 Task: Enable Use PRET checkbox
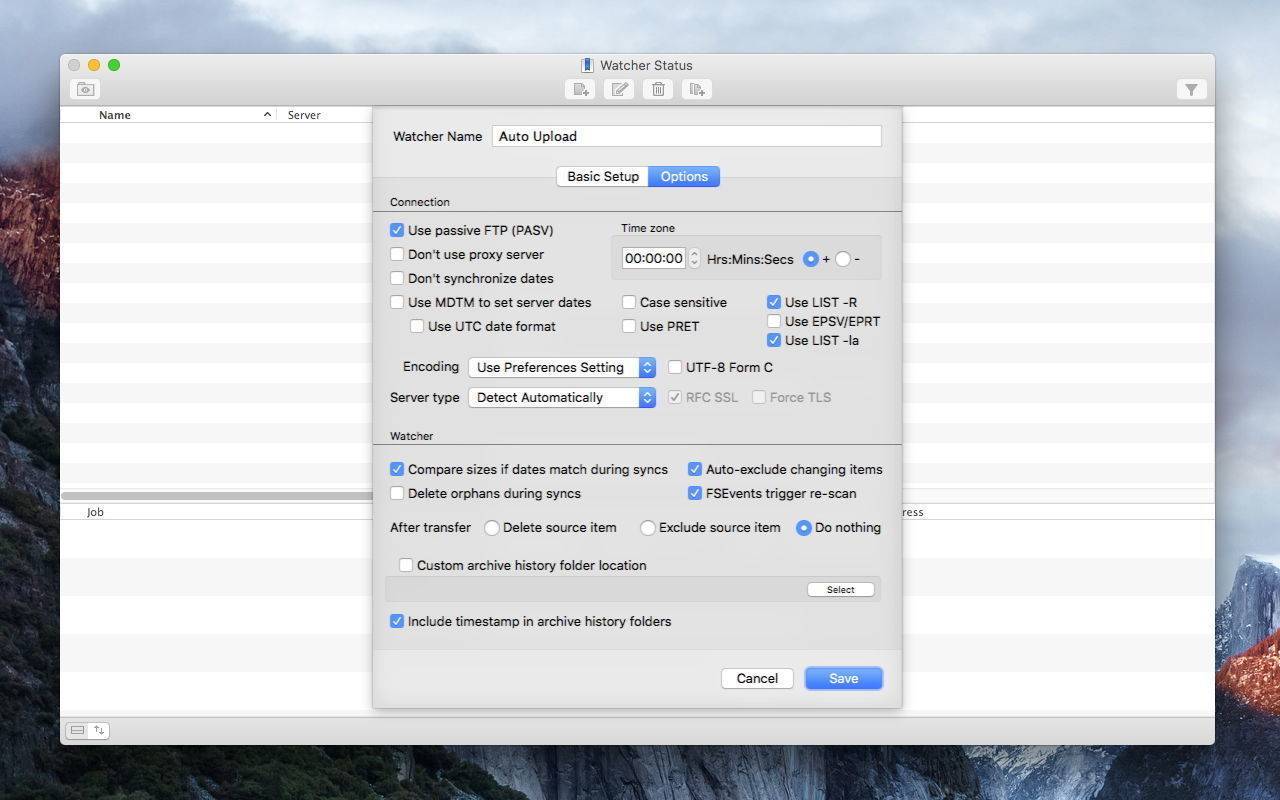[629, 326]
